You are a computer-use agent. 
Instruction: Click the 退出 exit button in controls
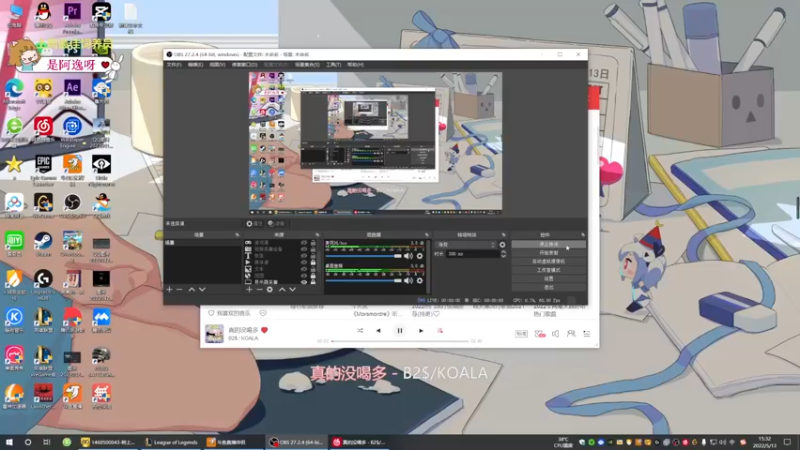pos(548,287)
